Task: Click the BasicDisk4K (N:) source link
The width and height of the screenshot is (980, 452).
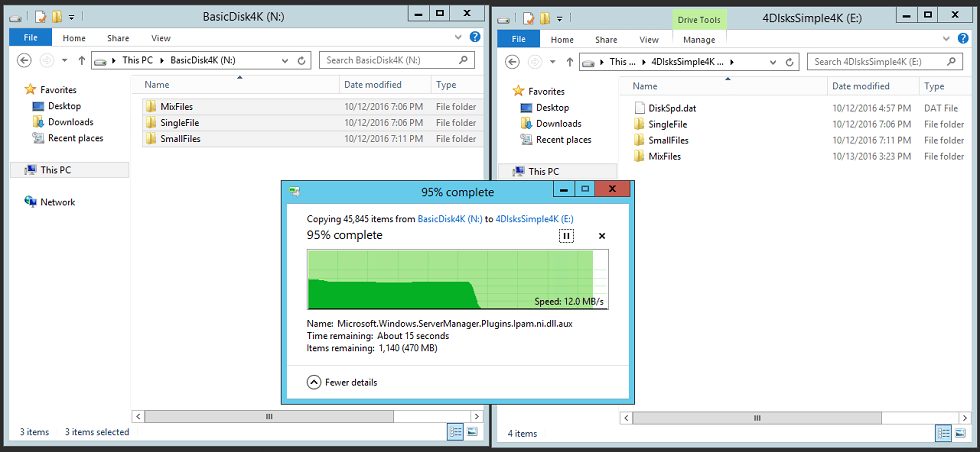Action: (x=450, y=218)
